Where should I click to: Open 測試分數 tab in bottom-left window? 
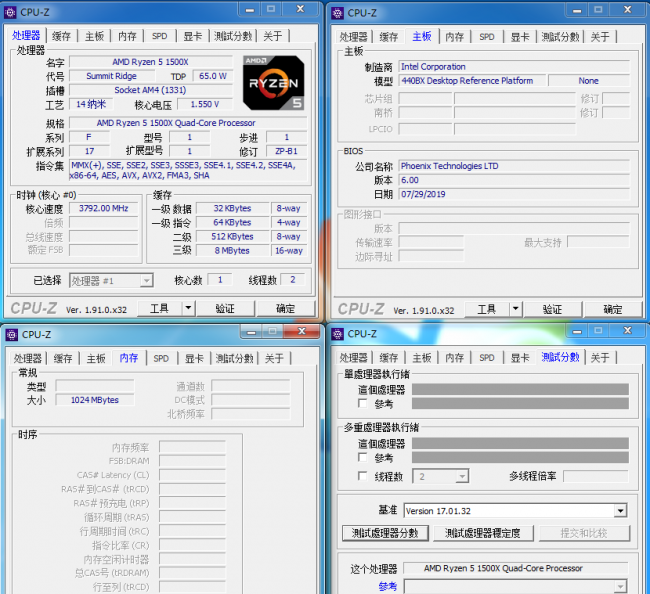(235, 358)
